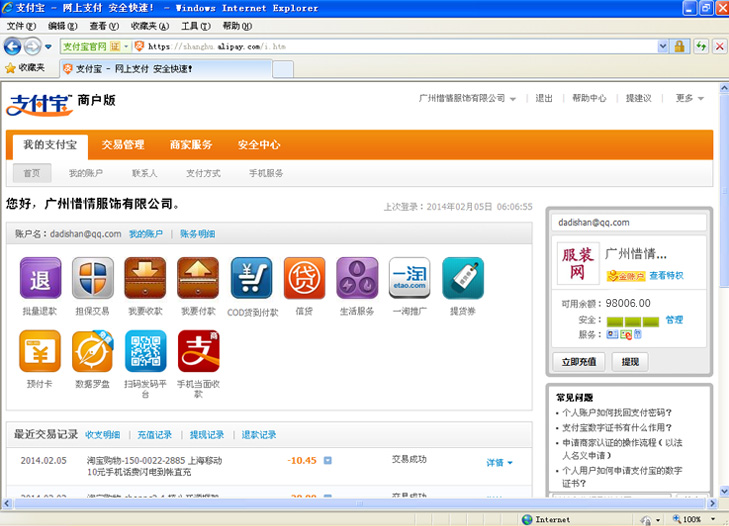The height and width of the screenshot is (526, 729).
Task: Open the 信贷 loan icon
Action: pos(305,278)
